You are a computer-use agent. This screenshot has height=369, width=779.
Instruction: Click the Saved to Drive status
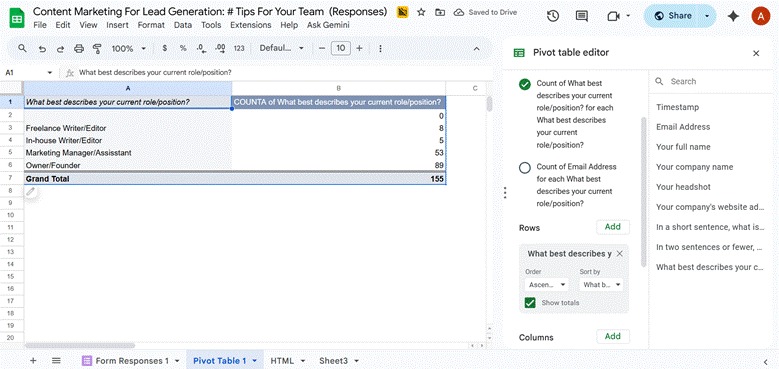(x=486, y=12)
